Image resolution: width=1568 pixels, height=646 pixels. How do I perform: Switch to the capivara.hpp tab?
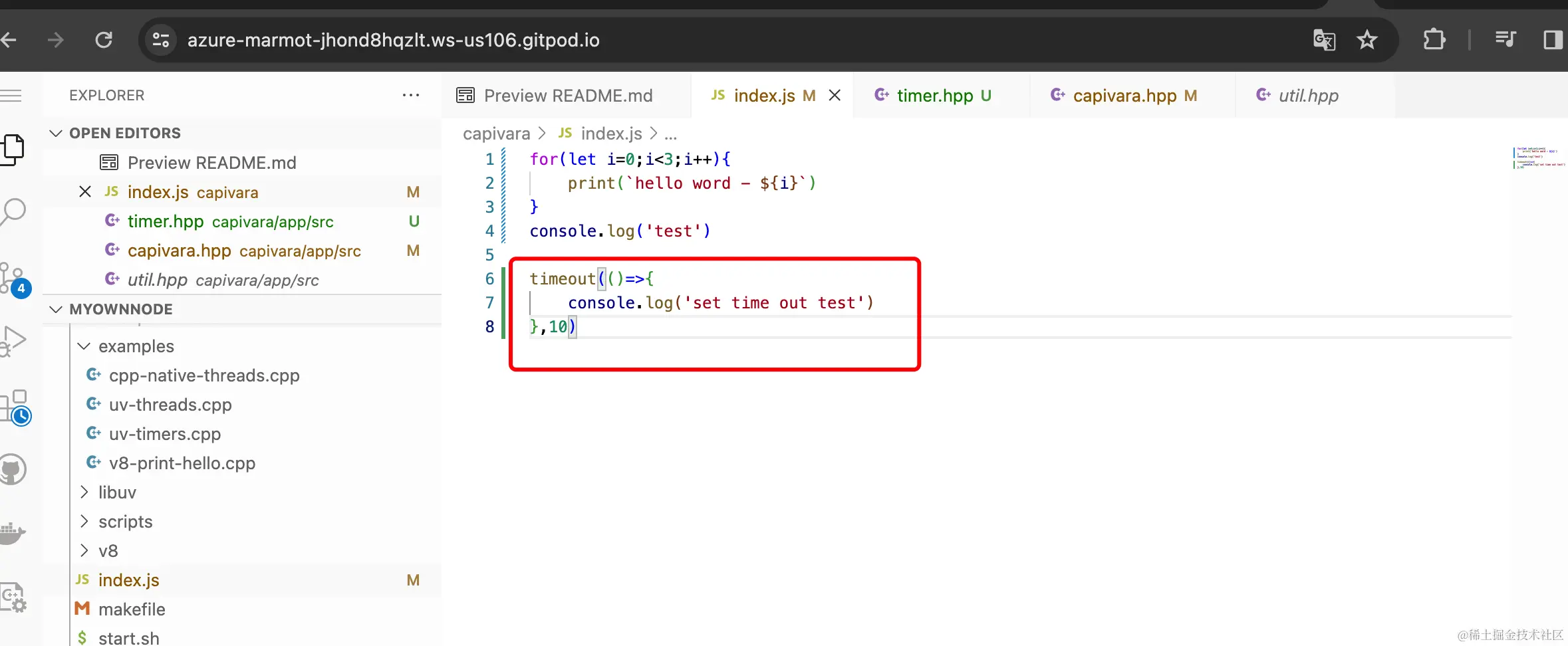pyautogui.click(x=1132, y=96)
